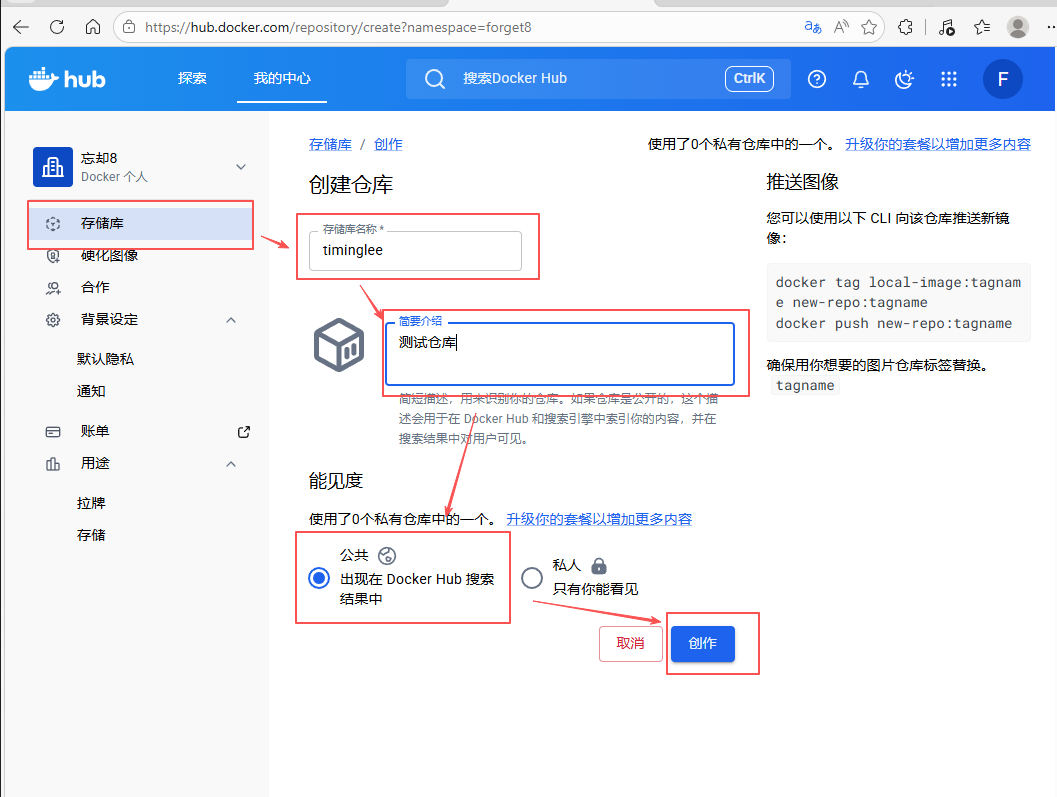Open browser profile avatar icon
Image resolution: width=1057 pixels, height=797 pixels.
click(1017, 27)
